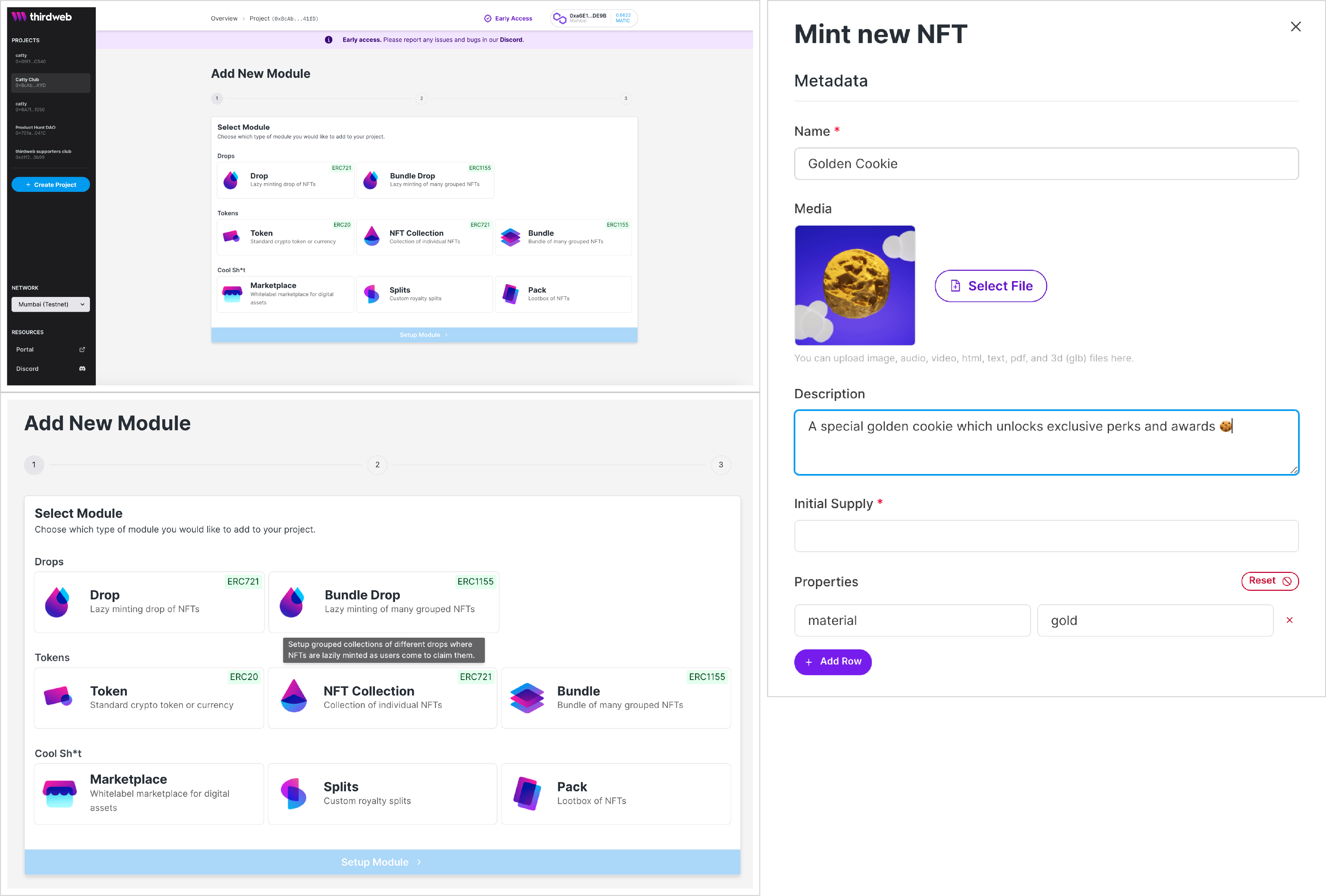Screen dimensions: 1326x896
Task: Close the Mint new NFT panel
Action: 1295,27
